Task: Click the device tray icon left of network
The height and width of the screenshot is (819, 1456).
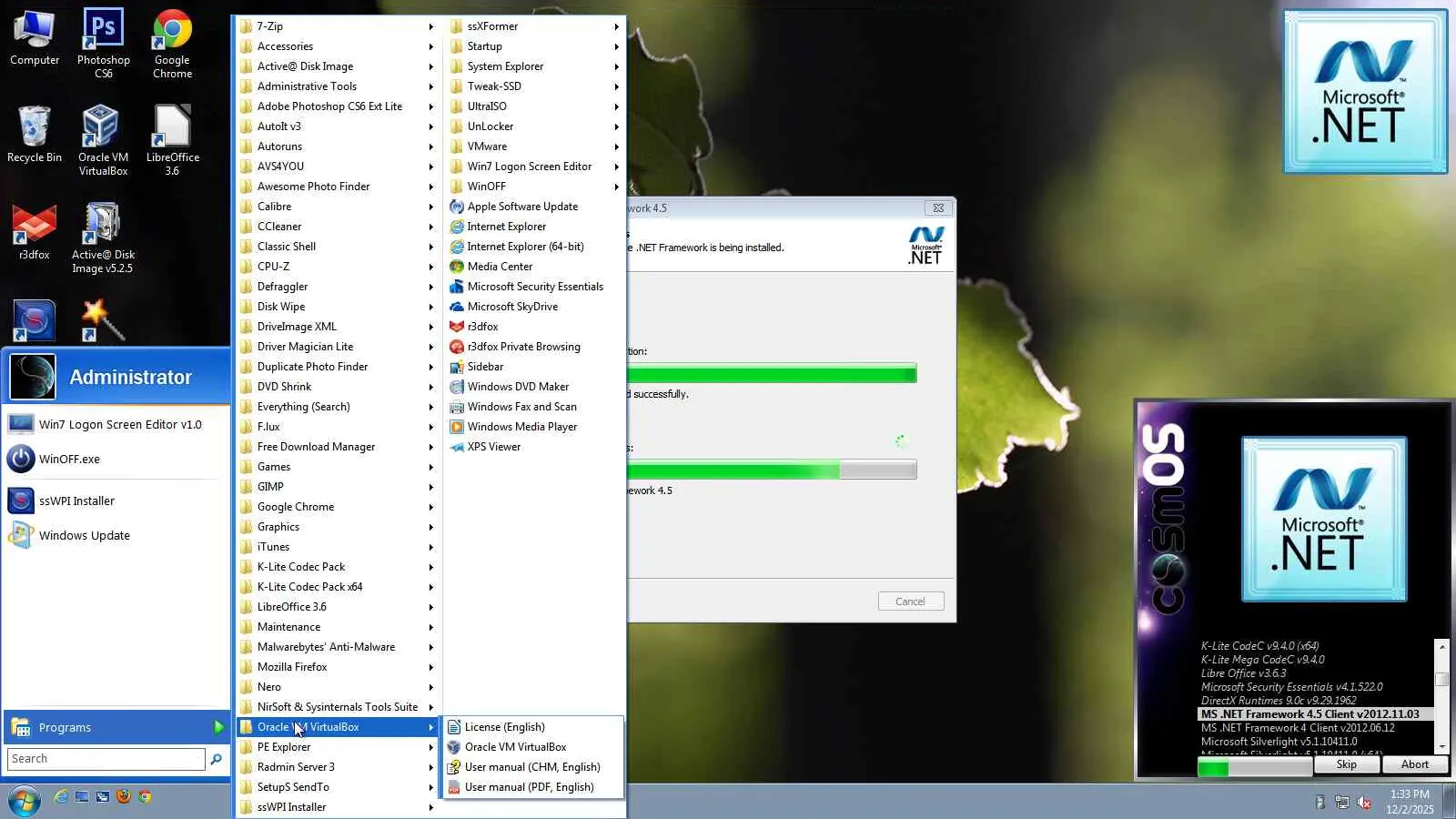Action: (x=1319, y=802)
